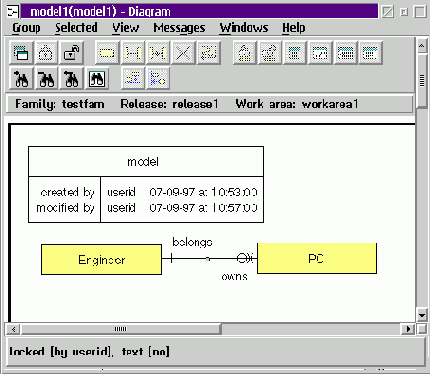Click the cascading windows toolbar icon
This screenshot has width=430, height=374.
(21, 53)
